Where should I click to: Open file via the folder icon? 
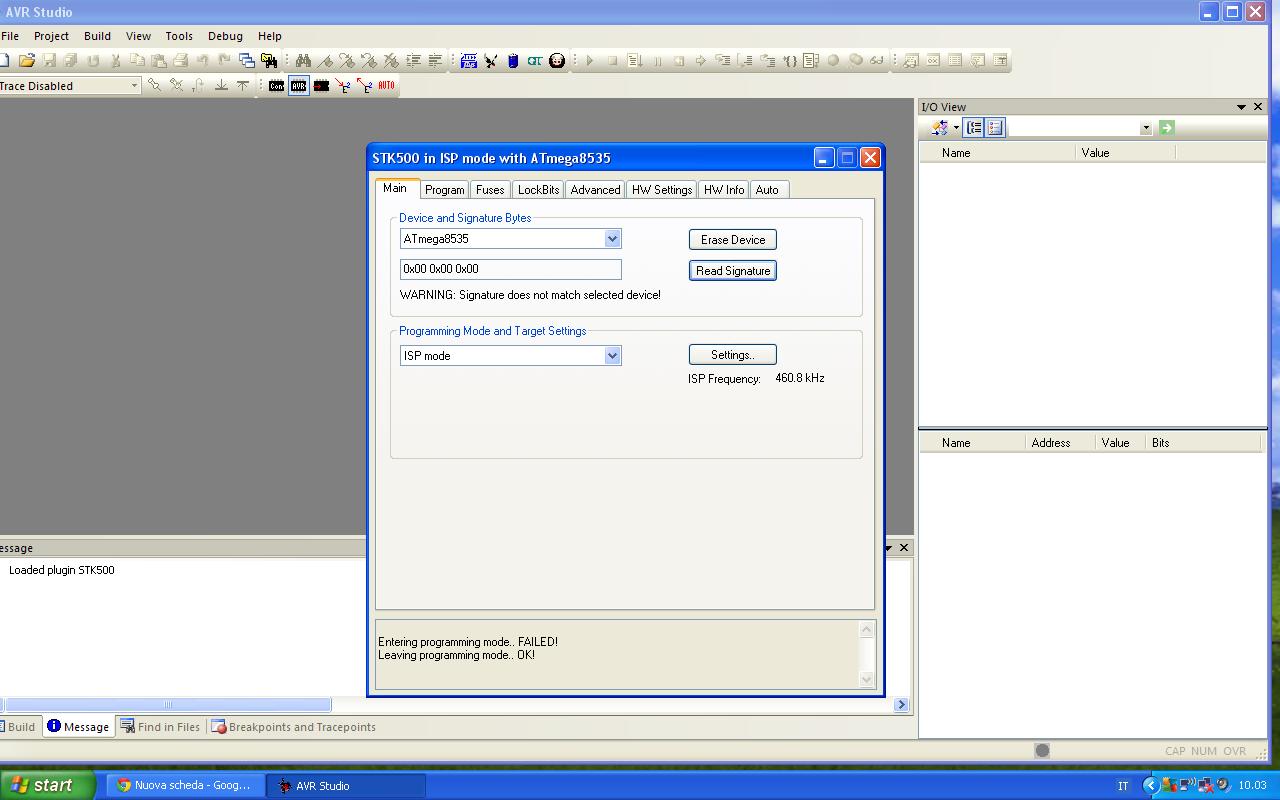coord(27,60)
